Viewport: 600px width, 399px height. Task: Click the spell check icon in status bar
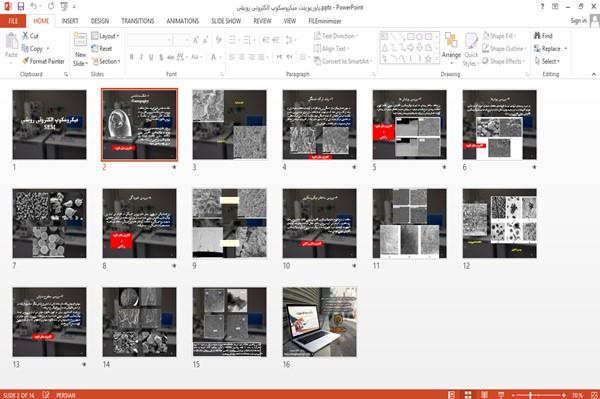point(46,395)
